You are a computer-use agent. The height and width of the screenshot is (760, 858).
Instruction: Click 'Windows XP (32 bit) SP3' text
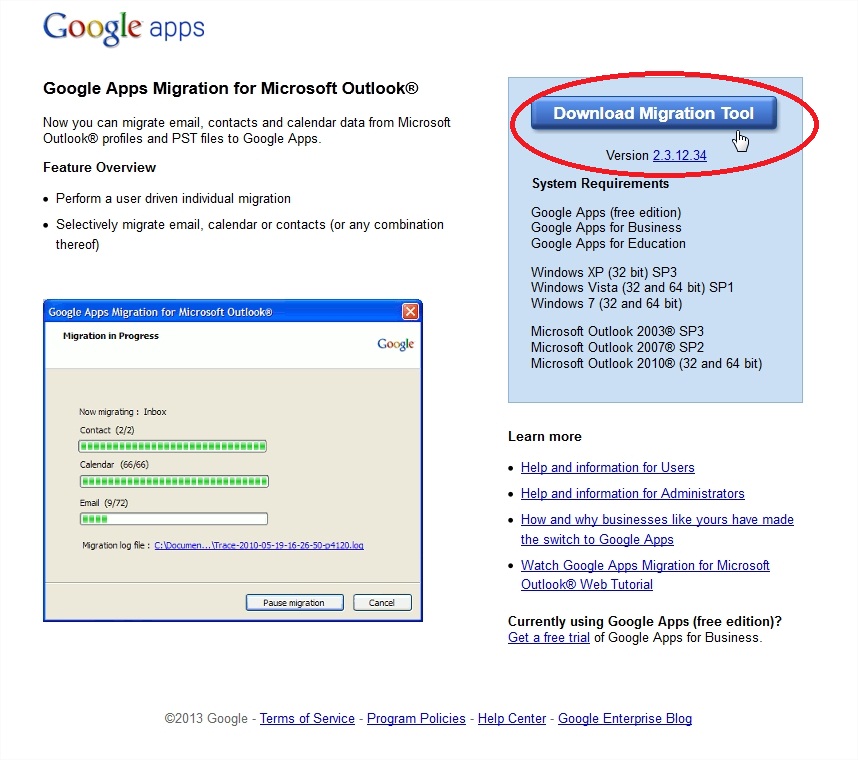click(604, 272)
